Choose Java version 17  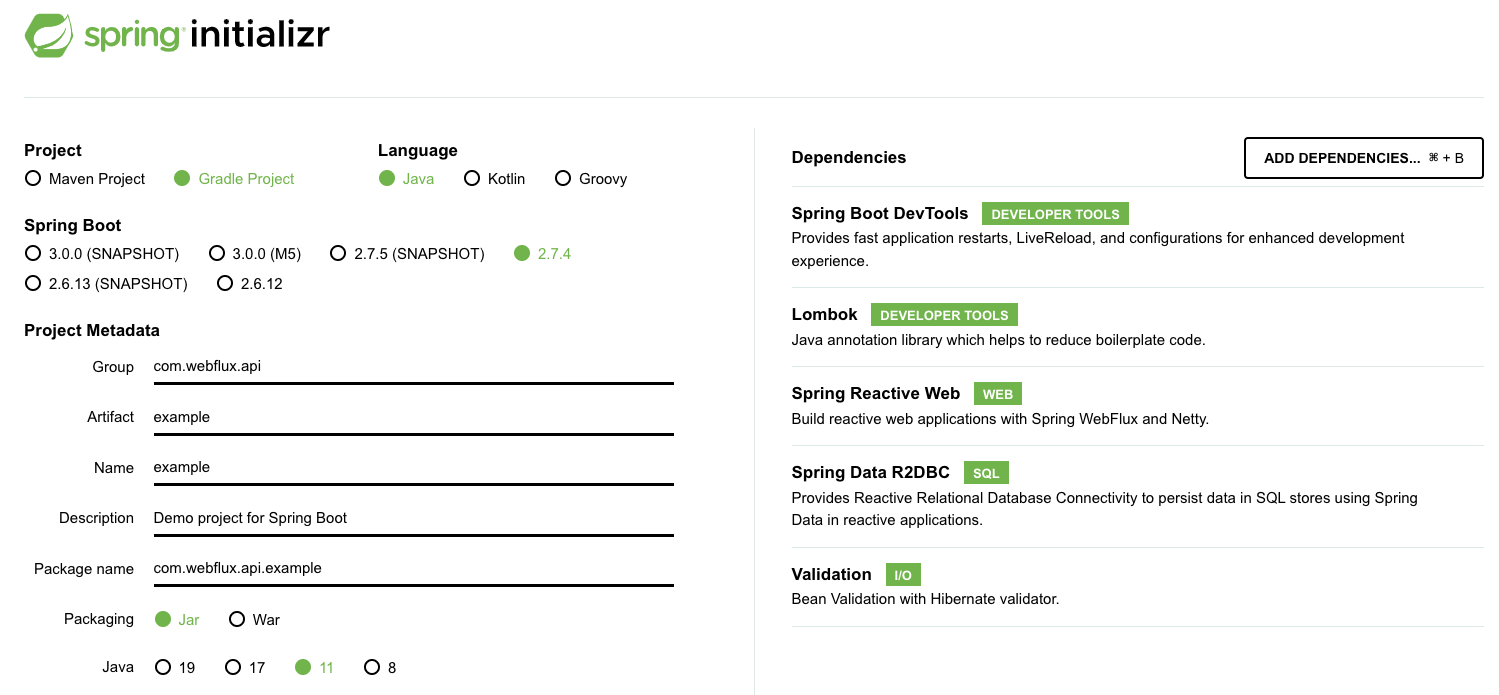[244, 668]
